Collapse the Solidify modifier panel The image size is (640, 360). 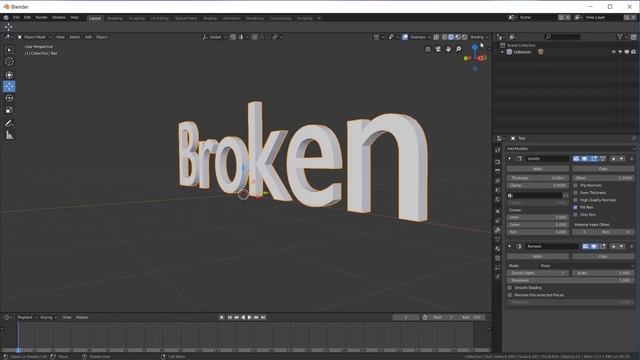point(509,159)
